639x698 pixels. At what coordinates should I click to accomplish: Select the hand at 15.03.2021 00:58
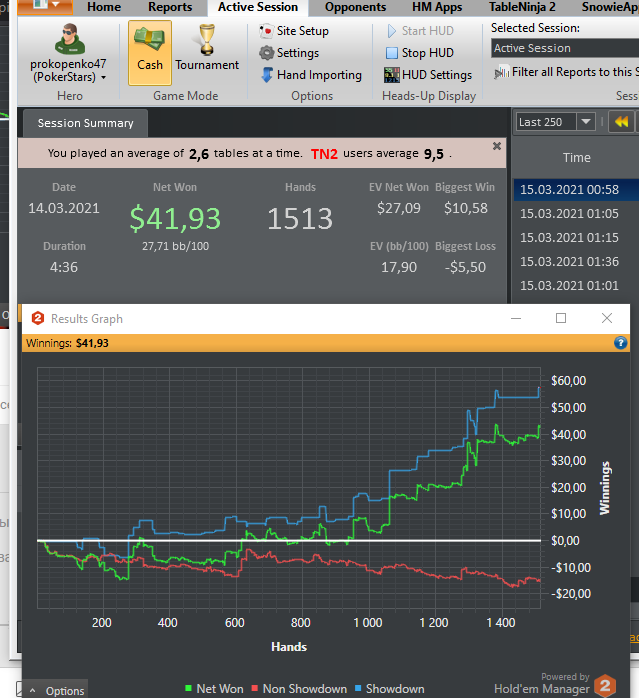point(576,190)
